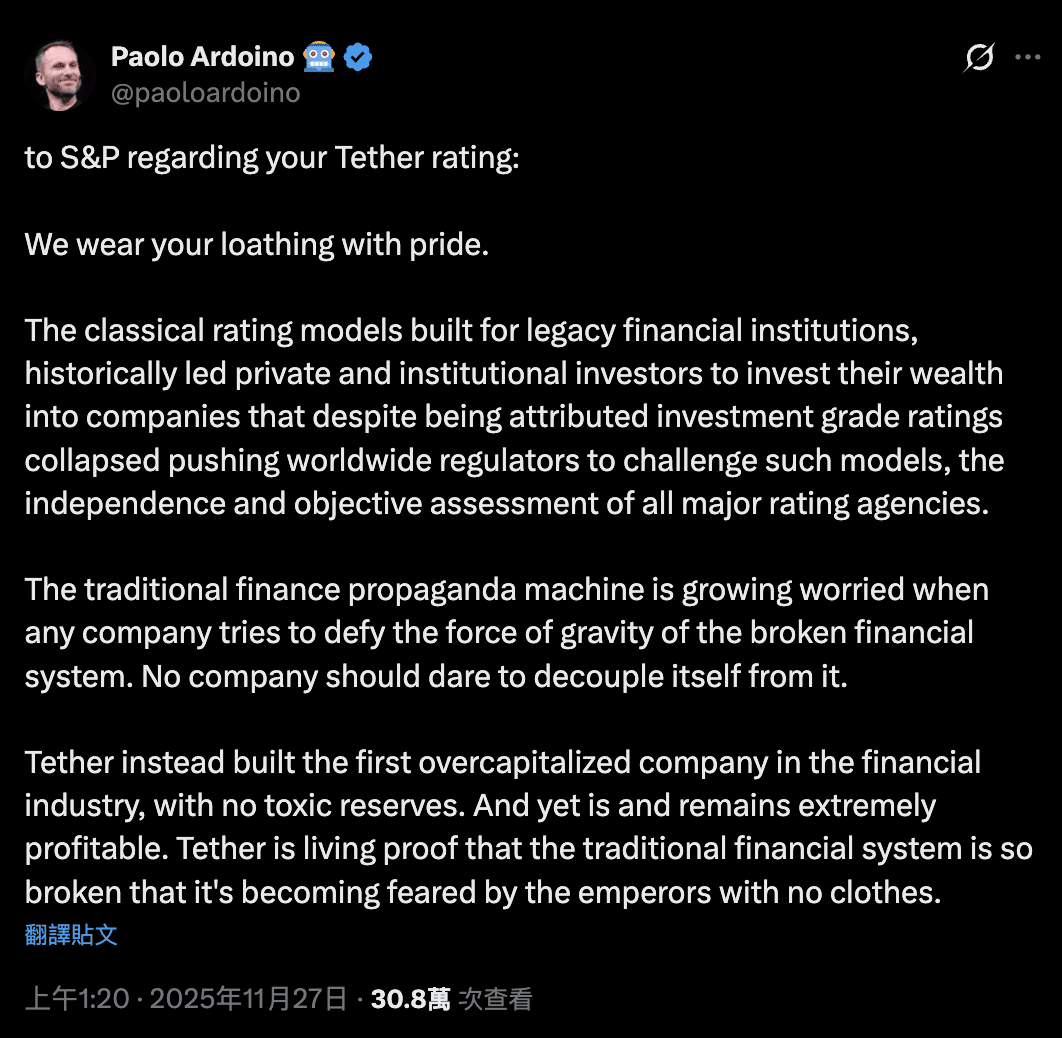Click the circular profile photo thumbnail

click(59, 75)
